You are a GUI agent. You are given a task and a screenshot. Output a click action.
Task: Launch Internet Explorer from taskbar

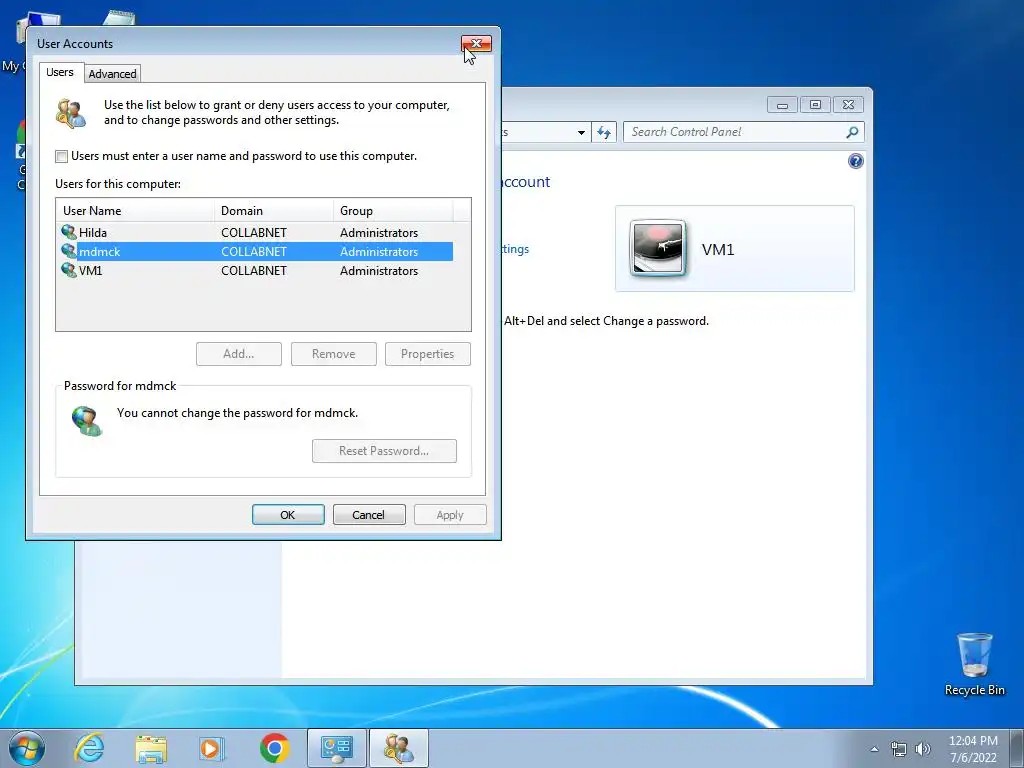89,748
